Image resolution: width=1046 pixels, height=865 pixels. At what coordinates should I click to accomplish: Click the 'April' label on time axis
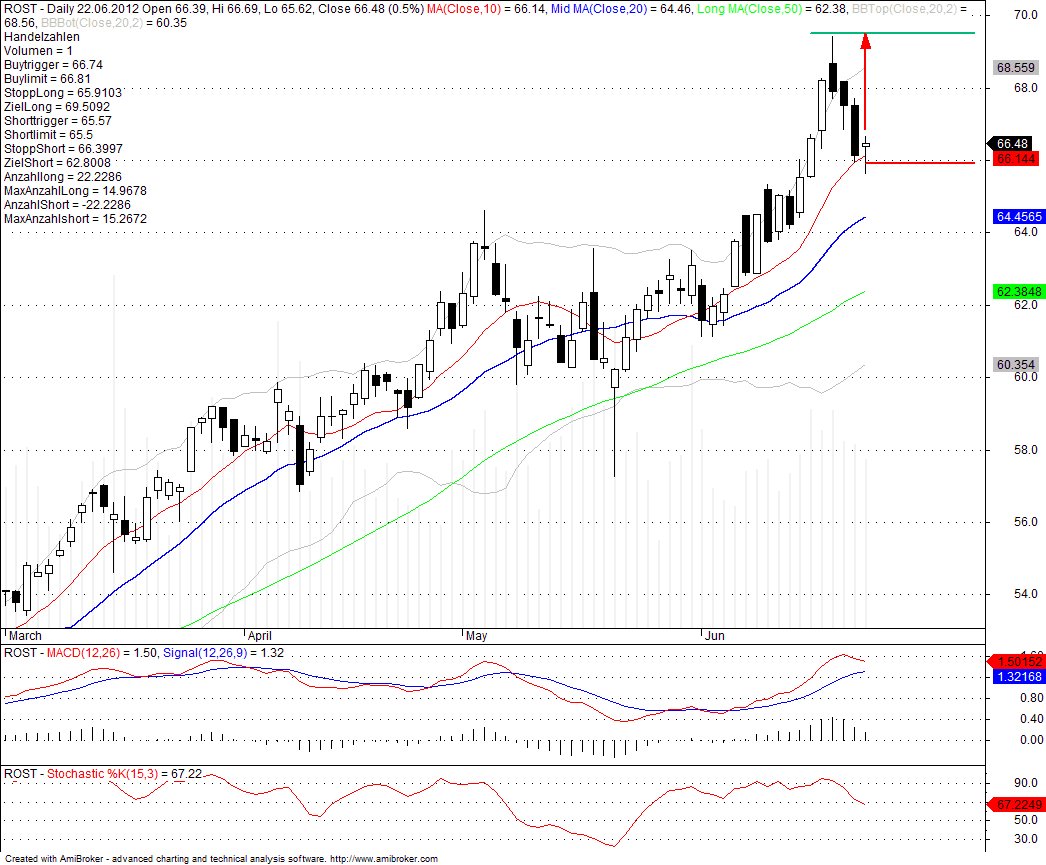[x=259, y=636]
